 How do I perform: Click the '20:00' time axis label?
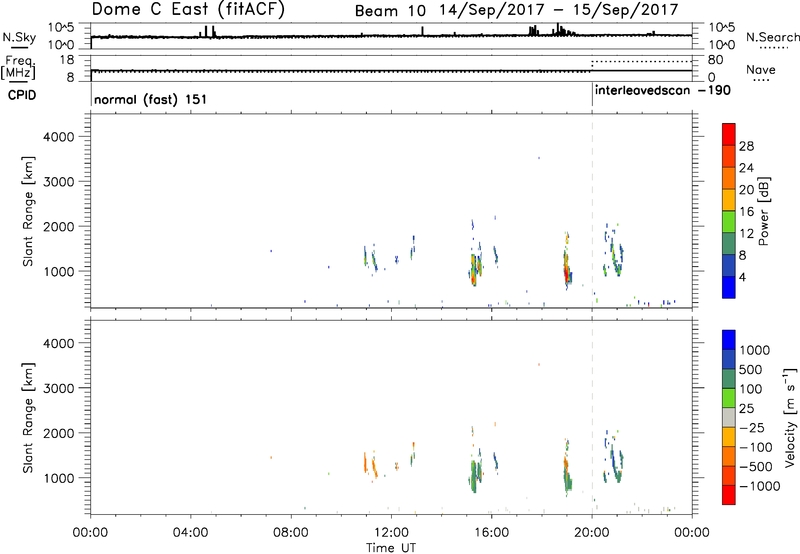(x=592, y=533)
